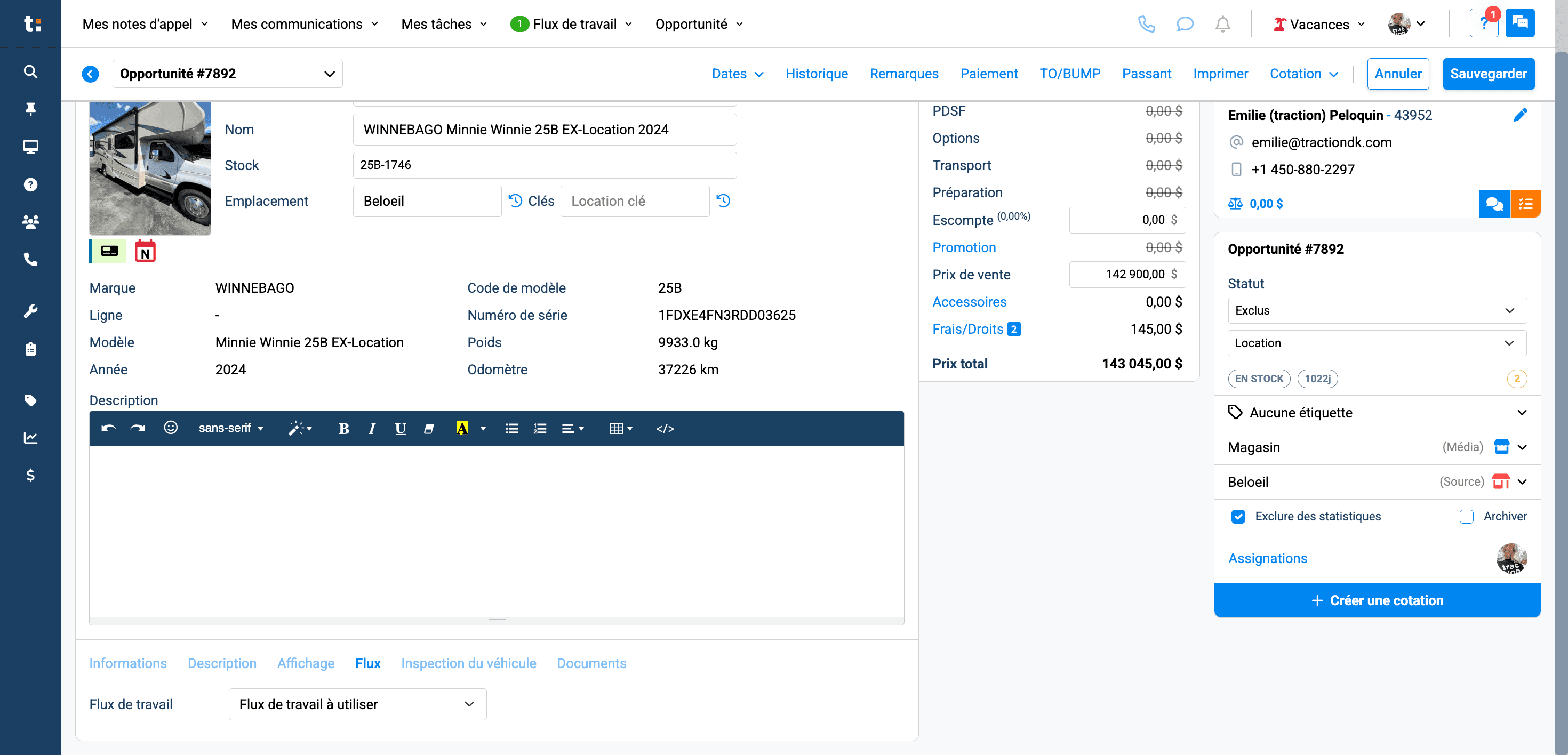
Task: Open notifications bell
Action: tap(1222, 25)
